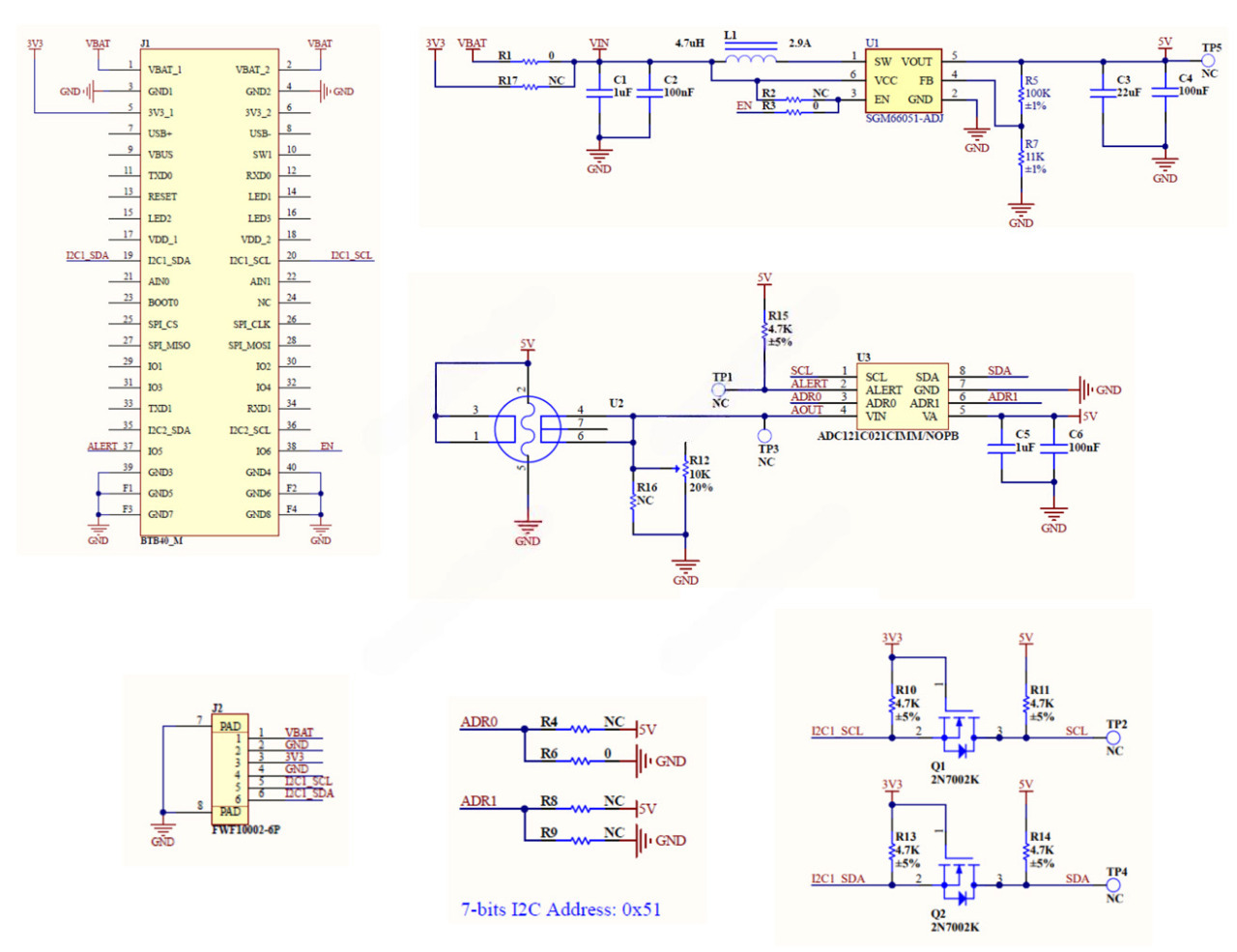
Task: Select the ADC121C021CIMM/NOPB part label
Action: [x=887, y=436]
